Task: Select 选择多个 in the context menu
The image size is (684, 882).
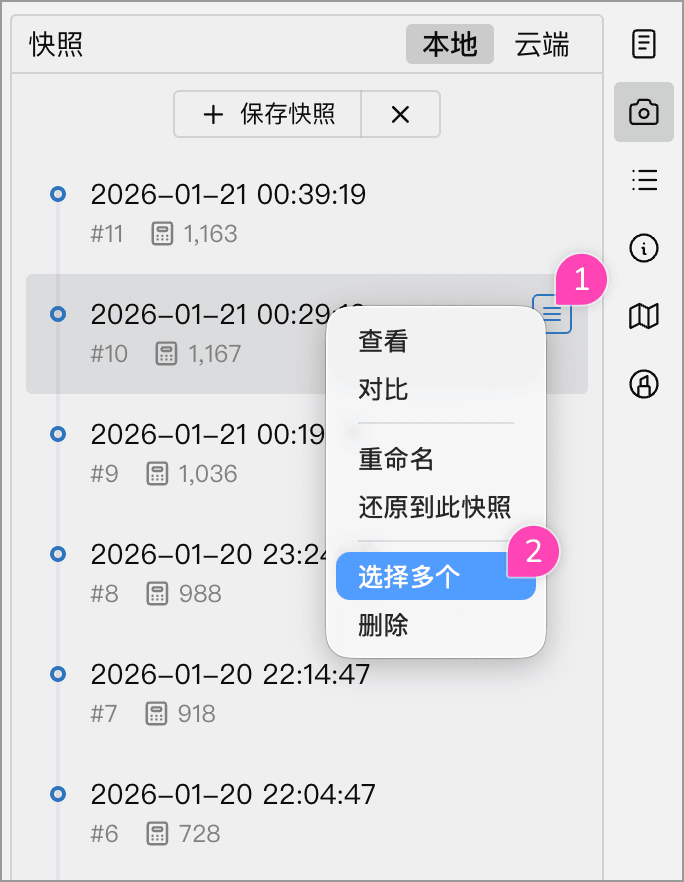Action: [409, 578]
